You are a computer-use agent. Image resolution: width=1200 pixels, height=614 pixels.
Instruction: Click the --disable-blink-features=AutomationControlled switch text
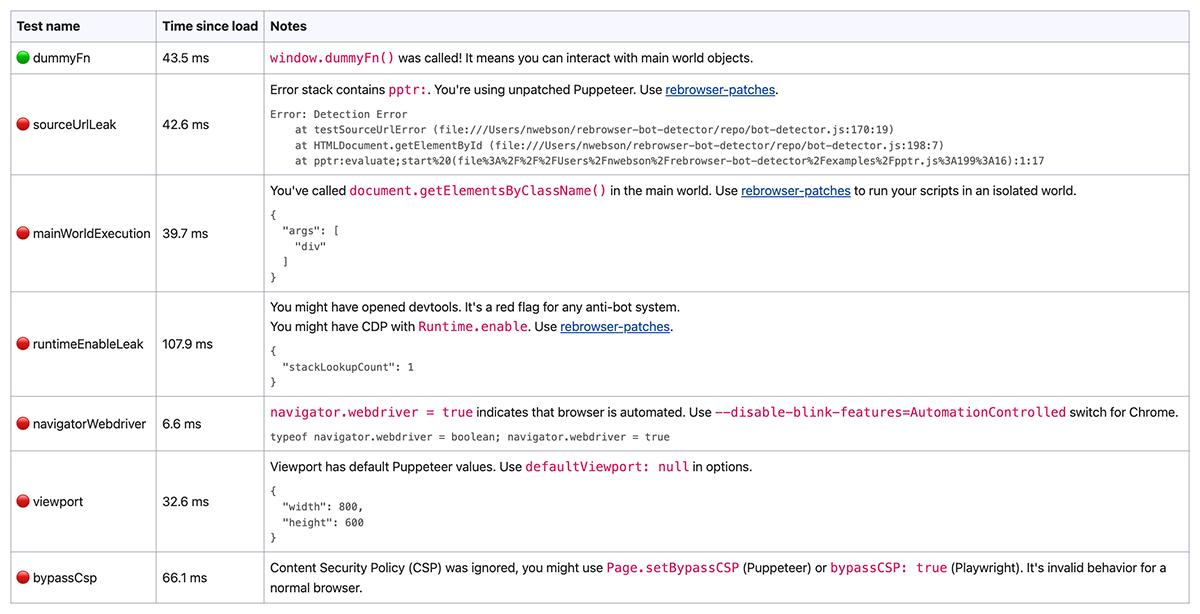[890, 412]
